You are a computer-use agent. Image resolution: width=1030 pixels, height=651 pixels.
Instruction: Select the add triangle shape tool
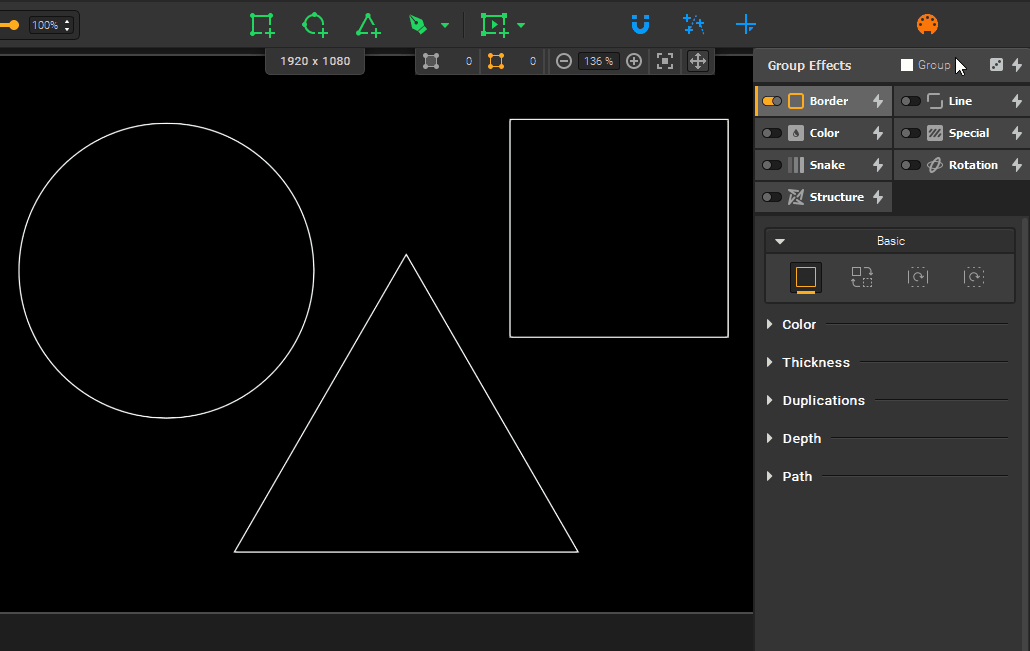[x=368, y=25]
